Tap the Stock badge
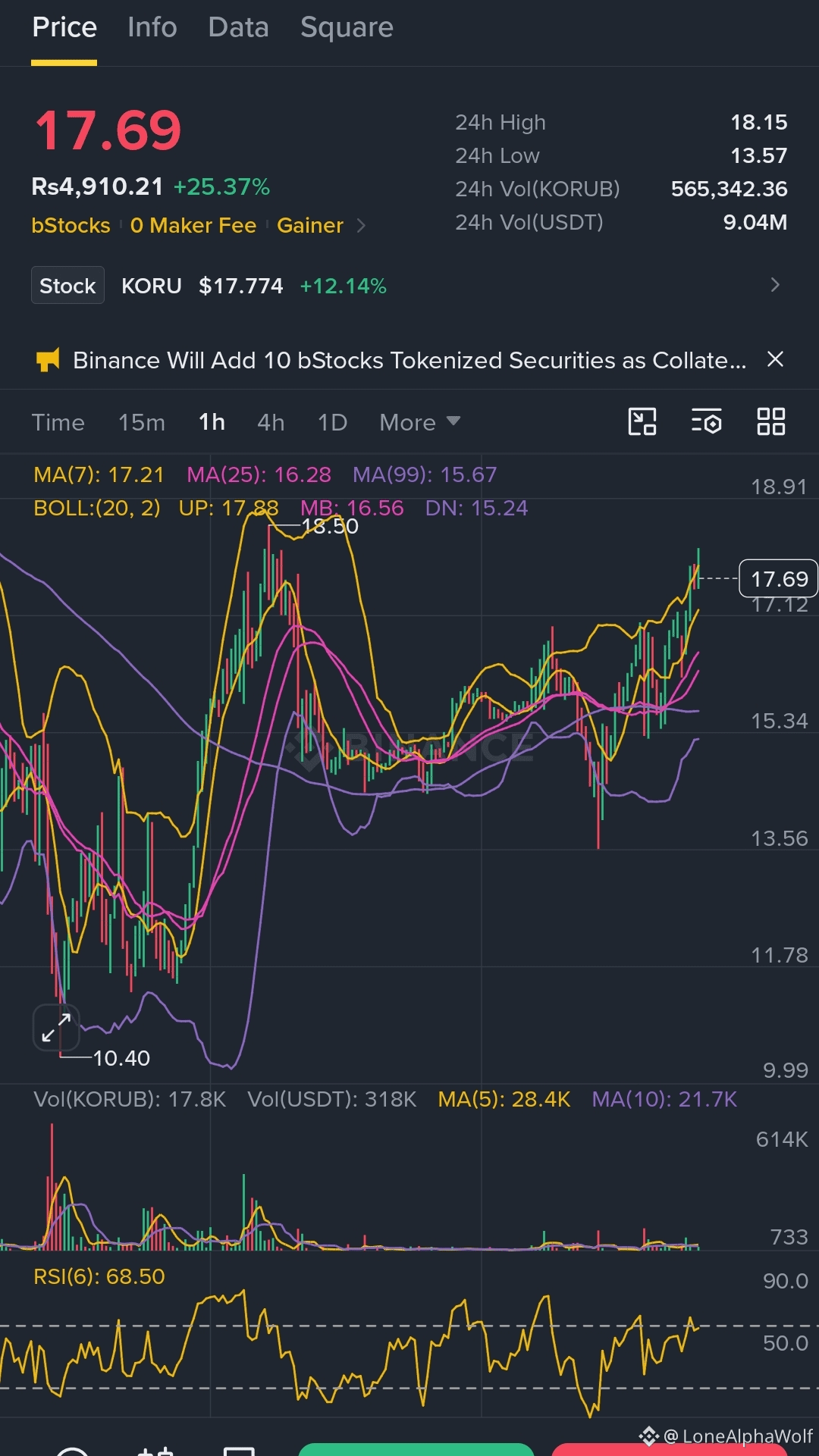 point(67,286)
